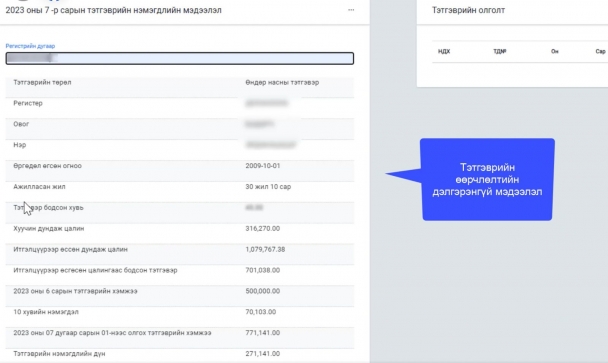608x363 pixels.
Task: Select the amount 500,000.00
Action: coord(263,292)
